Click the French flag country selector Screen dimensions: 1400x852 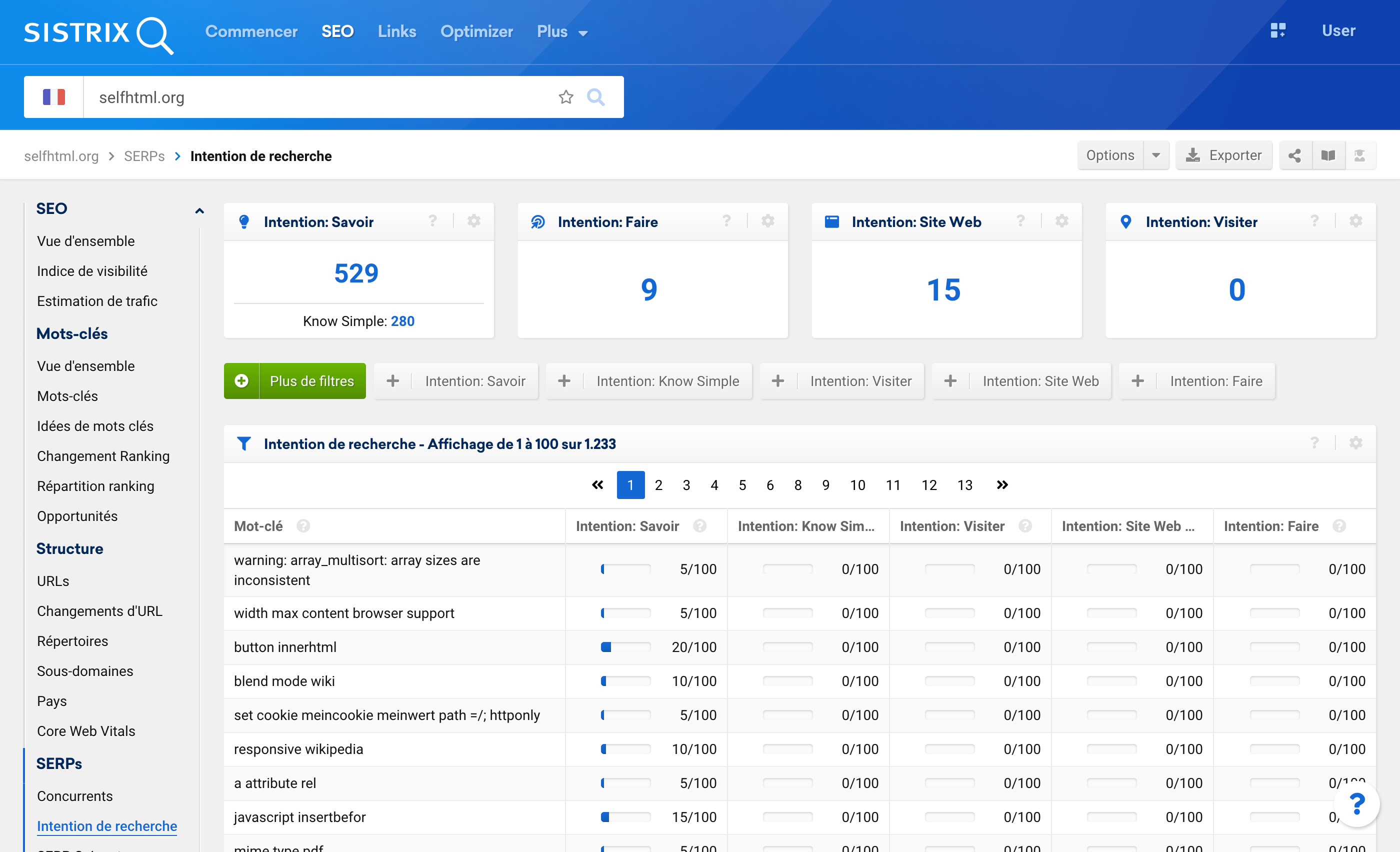coord(54,97)
